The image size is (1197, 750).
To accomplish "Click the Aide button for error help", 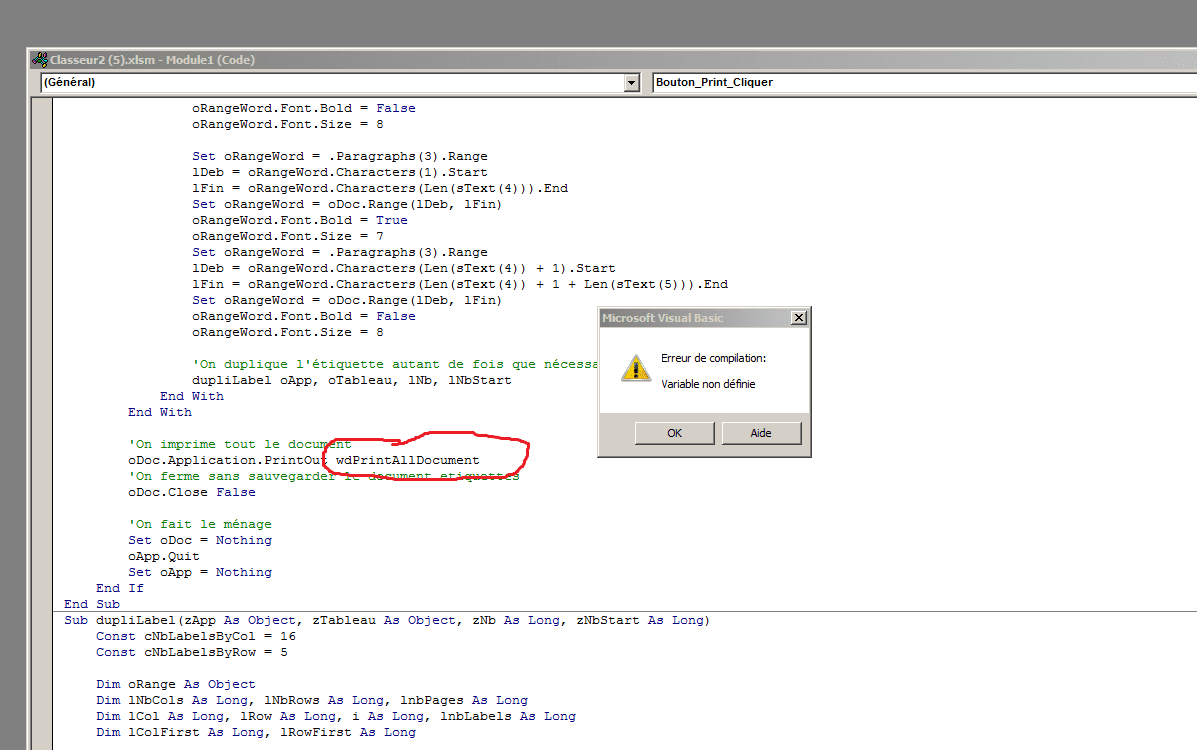I will (761, 433).
